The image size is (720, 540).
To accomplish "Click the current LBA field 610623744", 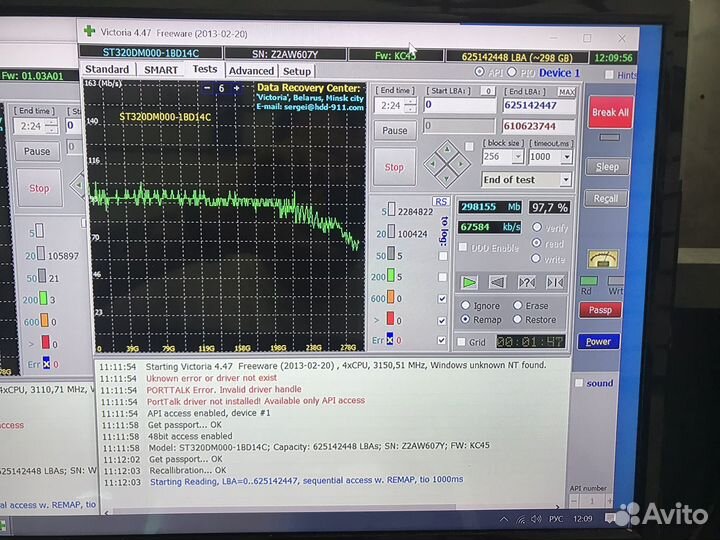I will coord(539,126).
